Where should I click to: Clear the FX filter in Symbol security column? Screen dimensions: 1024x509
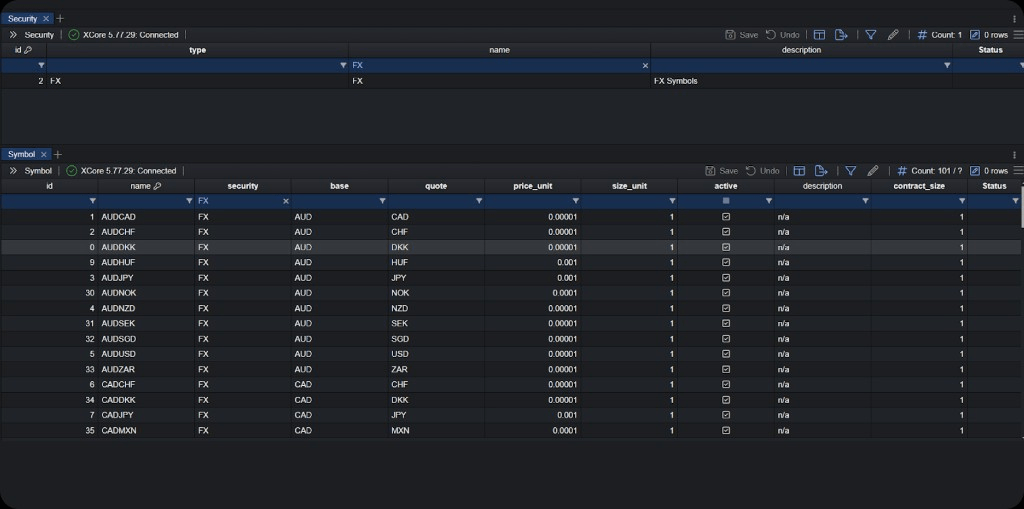[285, 201]
